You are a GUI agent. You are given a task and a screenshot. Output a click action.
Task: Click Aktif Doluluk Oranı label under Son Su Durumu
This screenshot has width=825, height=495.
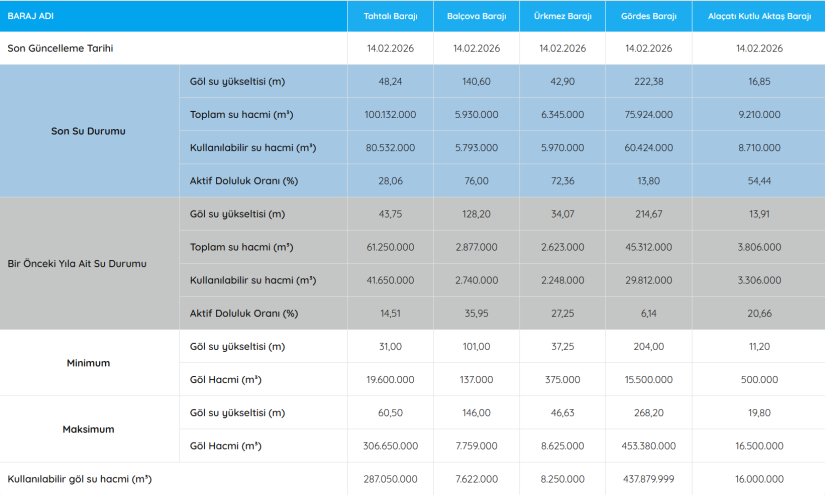(244, 181)
